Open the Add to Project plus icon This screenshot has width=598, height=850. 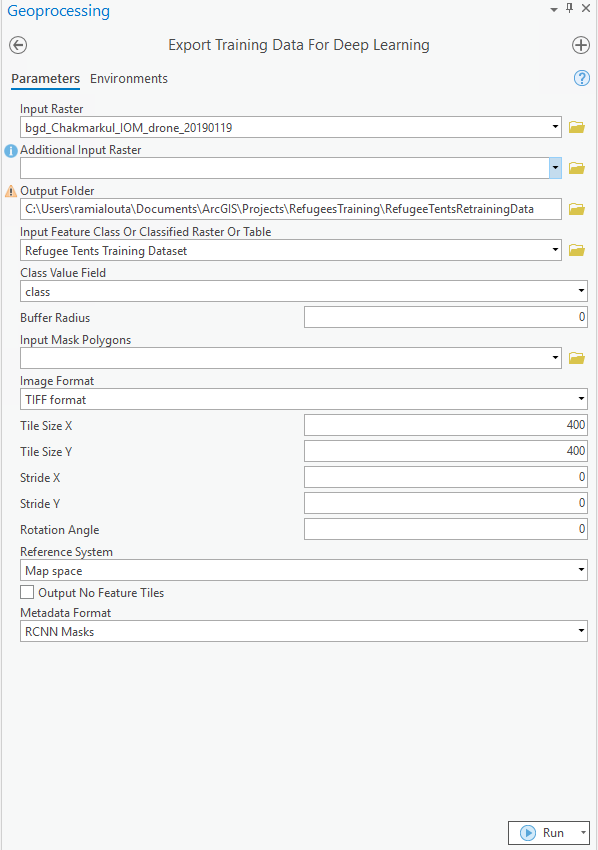580,44
